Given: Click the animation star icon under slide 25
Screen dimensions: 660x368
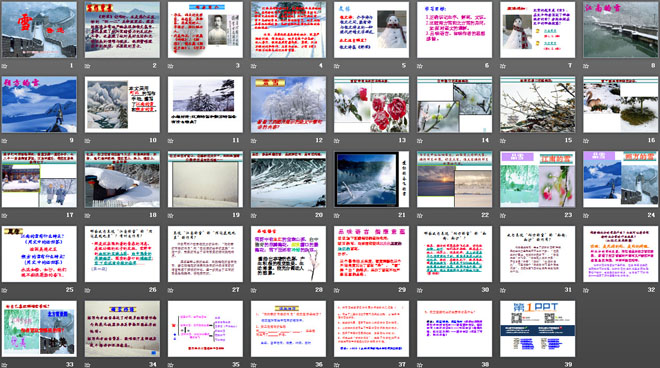Looking at the screenshot, I should [4, 290].
